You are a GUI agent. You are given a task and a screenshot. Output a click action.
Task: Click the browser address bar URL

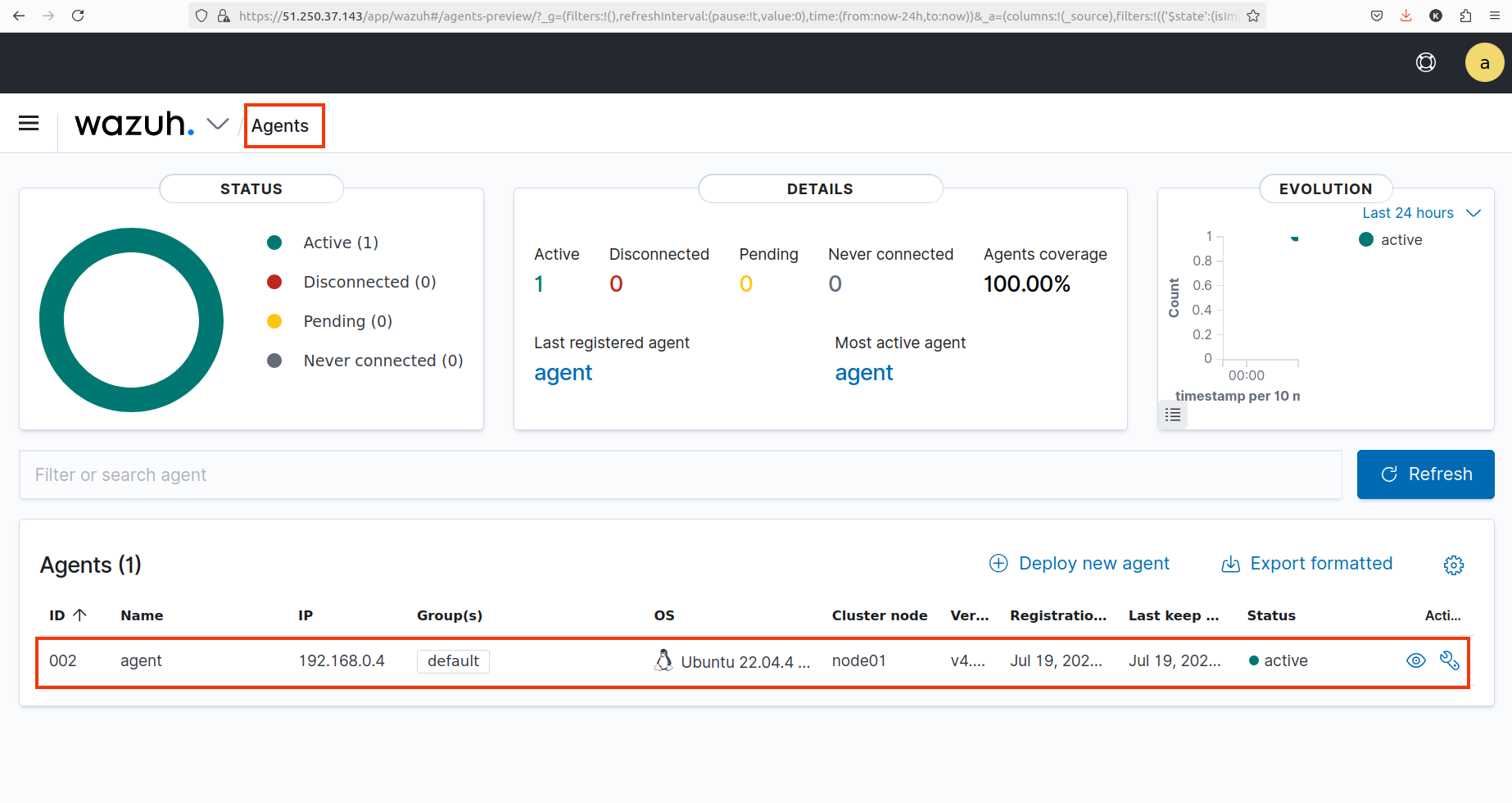(737, 16)
